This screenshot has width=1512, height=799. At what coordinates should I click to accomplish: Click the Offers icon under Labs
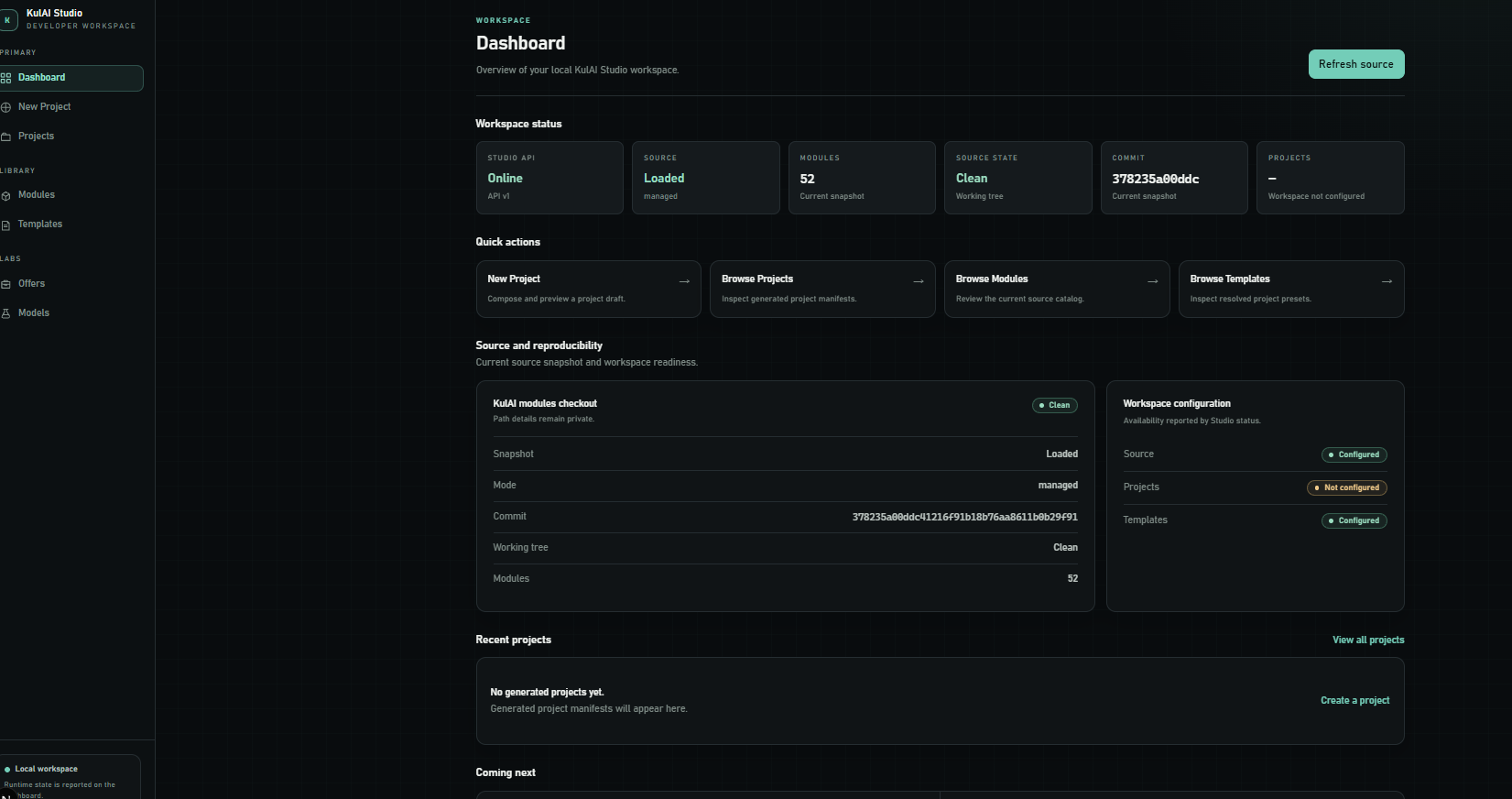point(5,284)
